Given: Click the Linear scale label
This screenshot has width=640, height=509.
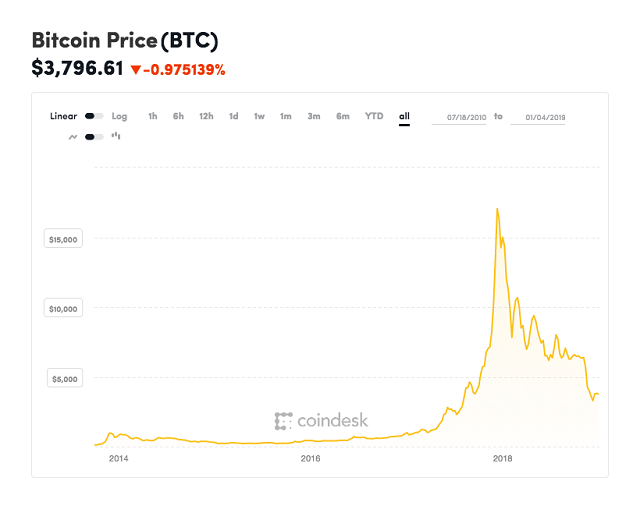Looking at the screenshot, I should pyautogui.click(x=63, y=116).
